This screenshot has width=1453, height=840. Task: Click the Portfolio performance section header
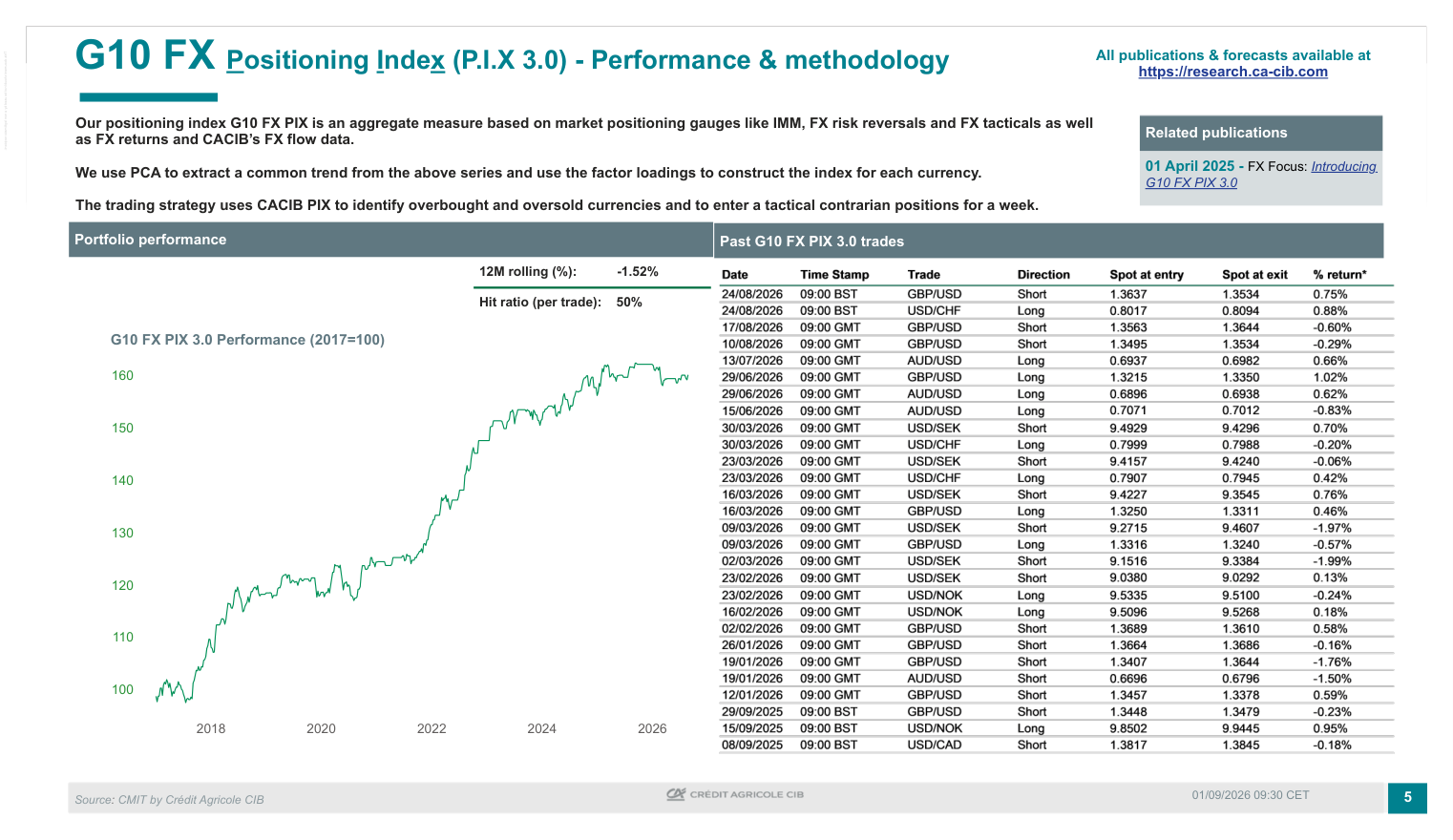point(390,240)
